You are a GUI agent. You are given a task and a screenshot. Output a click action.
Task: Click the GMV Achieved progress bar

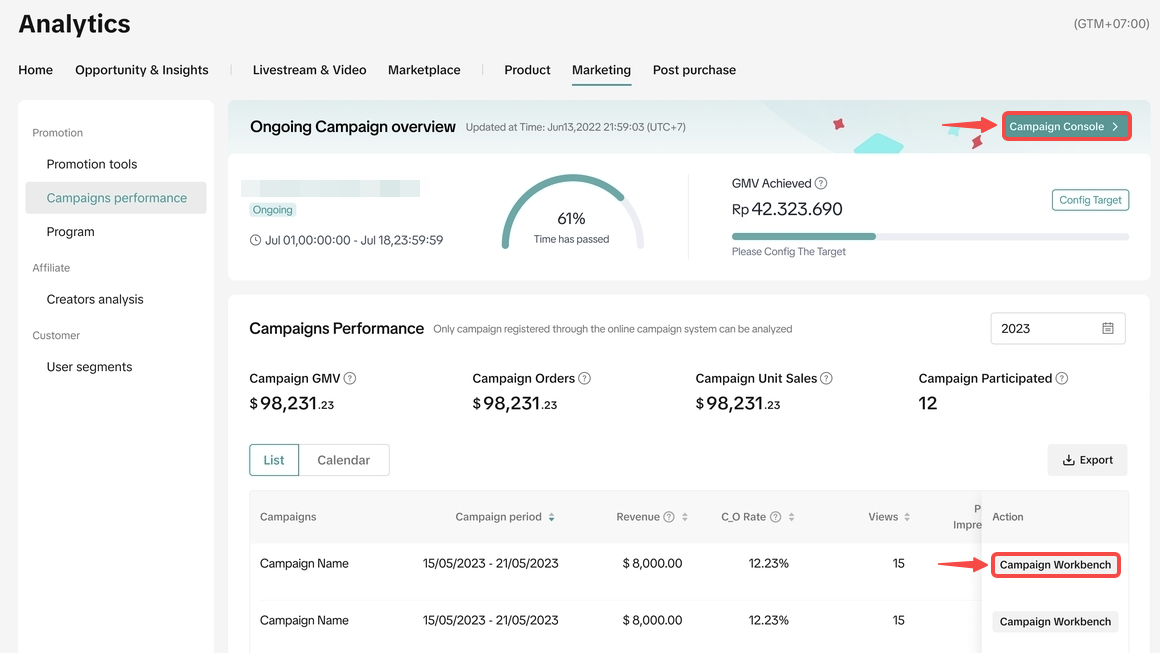coord(930,237)
